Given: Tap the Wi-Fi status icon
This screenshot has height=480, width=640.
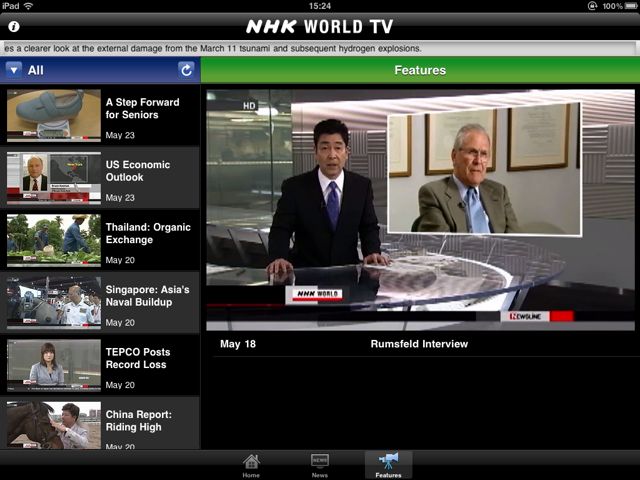Looking at the screenshot, I should (x=28, y=6).
